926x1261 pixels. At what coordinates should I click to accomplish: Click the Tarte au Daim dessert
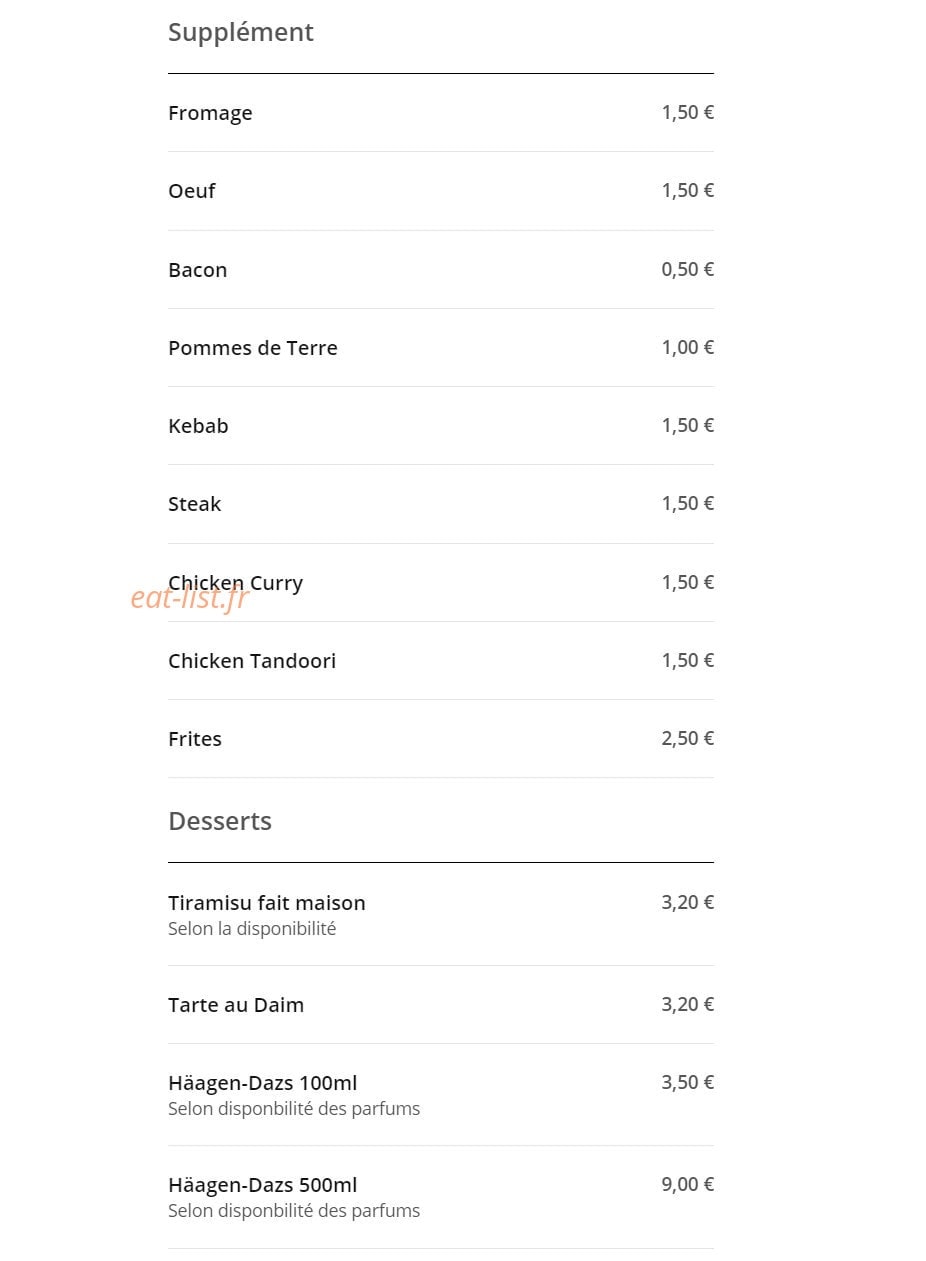coord(441,1004)
